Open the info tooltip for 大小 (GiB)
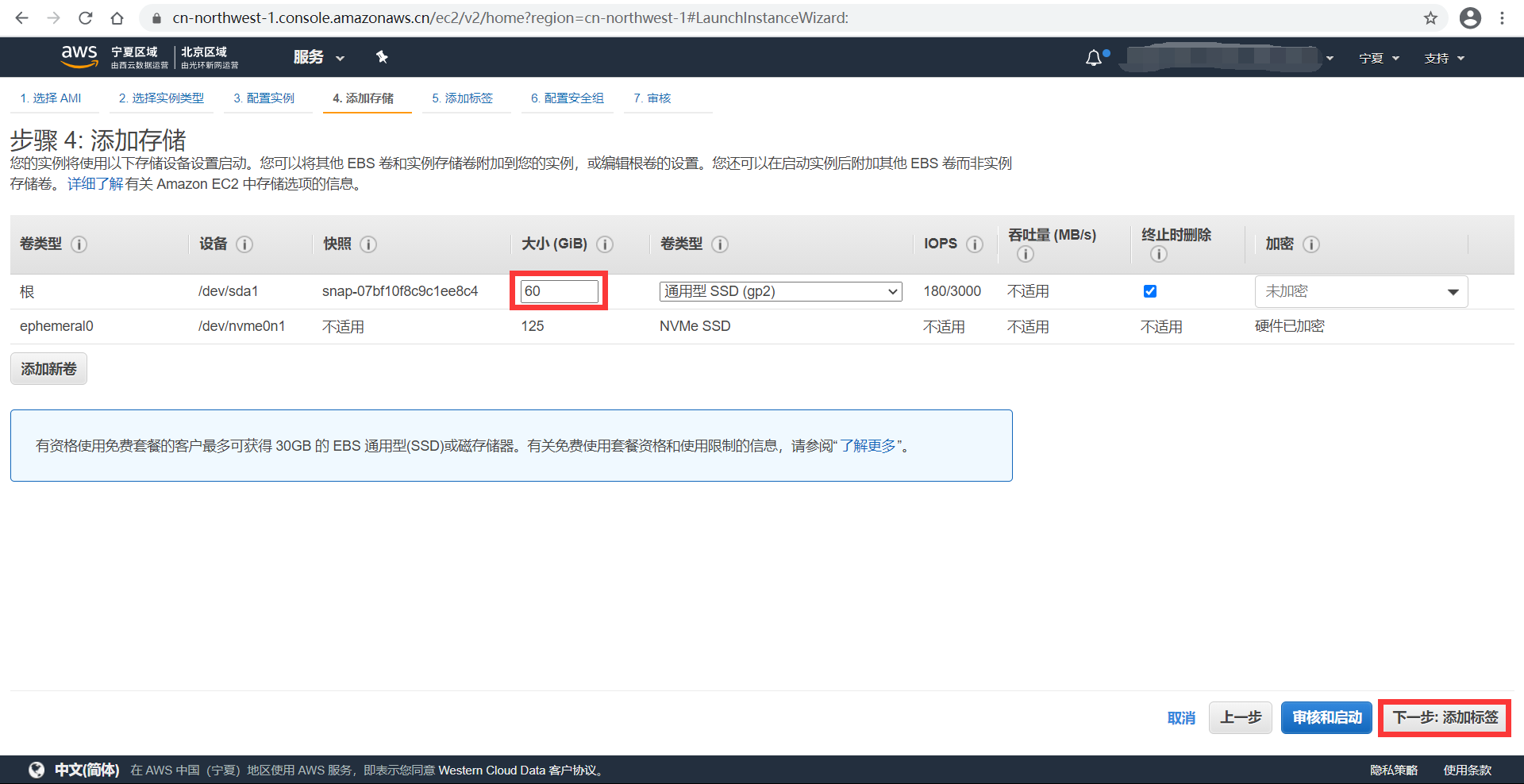The width and height of the screenshot is (1524, 784). click(605, 244)
